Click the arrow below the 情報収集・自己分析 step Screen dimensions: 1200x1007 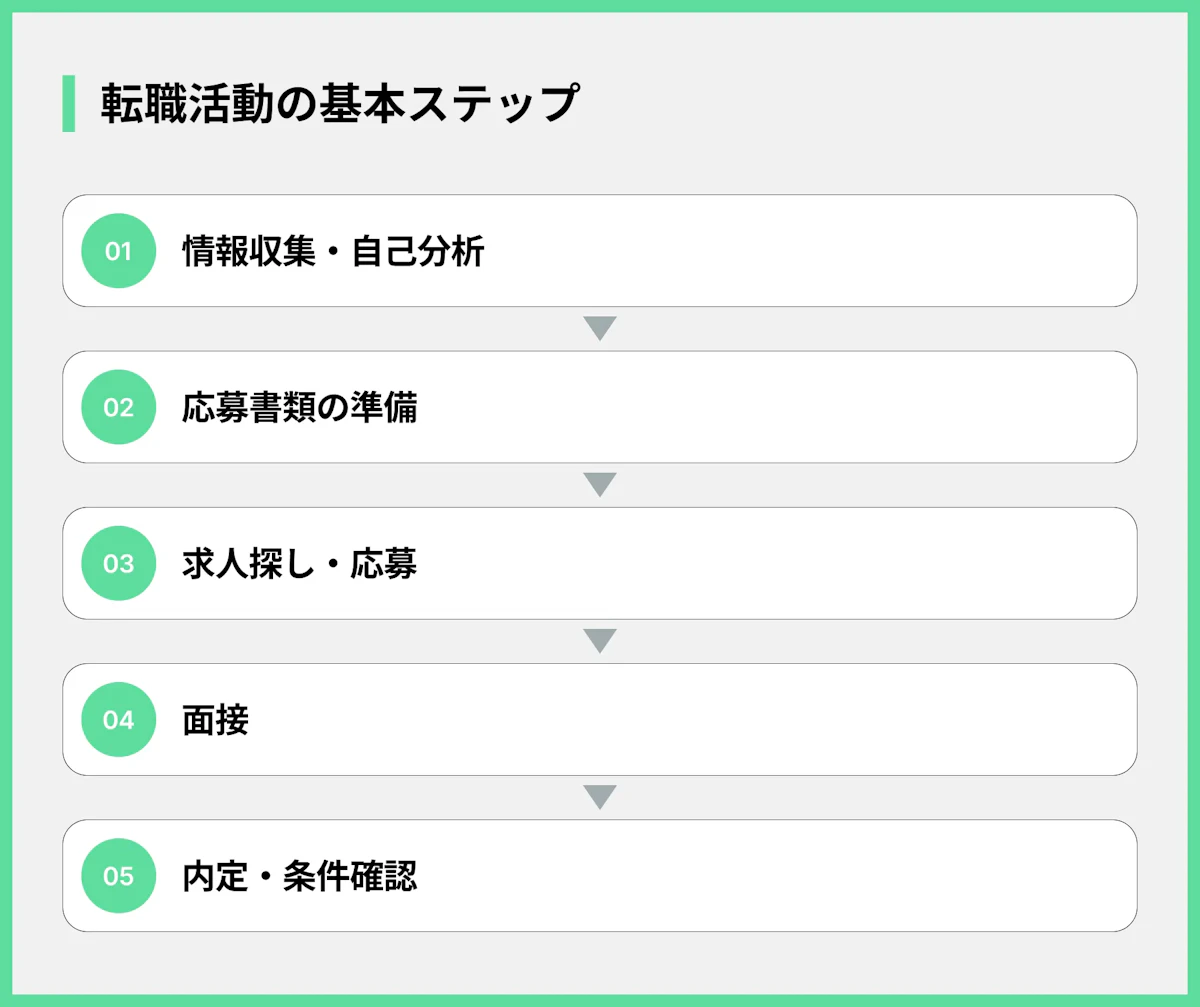coord(599,329)
